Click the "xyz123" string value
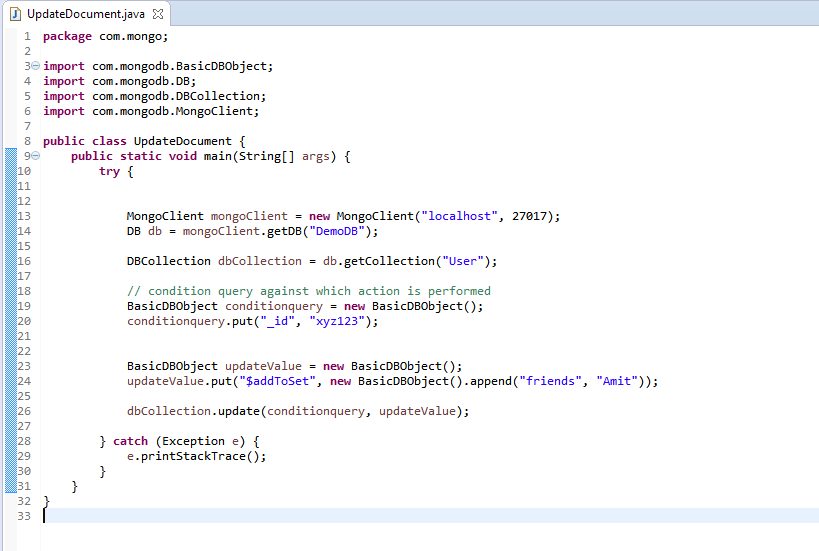Image resolution: width=819 pixels, height=551 pixels. (337, 321)
